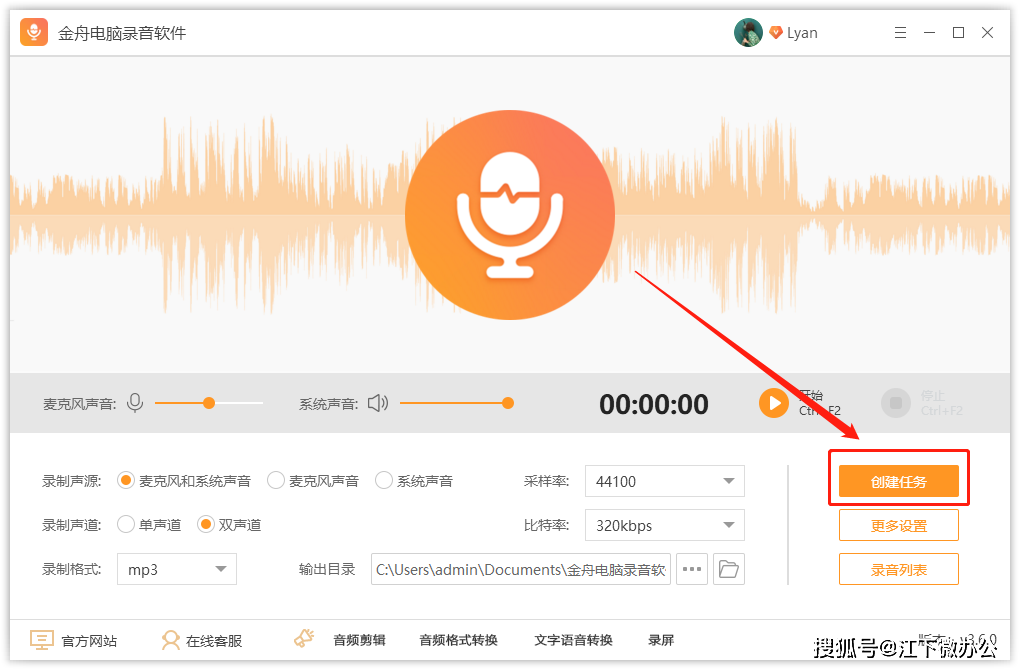Choose 单声道 mono channel
This screenshot has height=670, width=1020.
(149, 524)
